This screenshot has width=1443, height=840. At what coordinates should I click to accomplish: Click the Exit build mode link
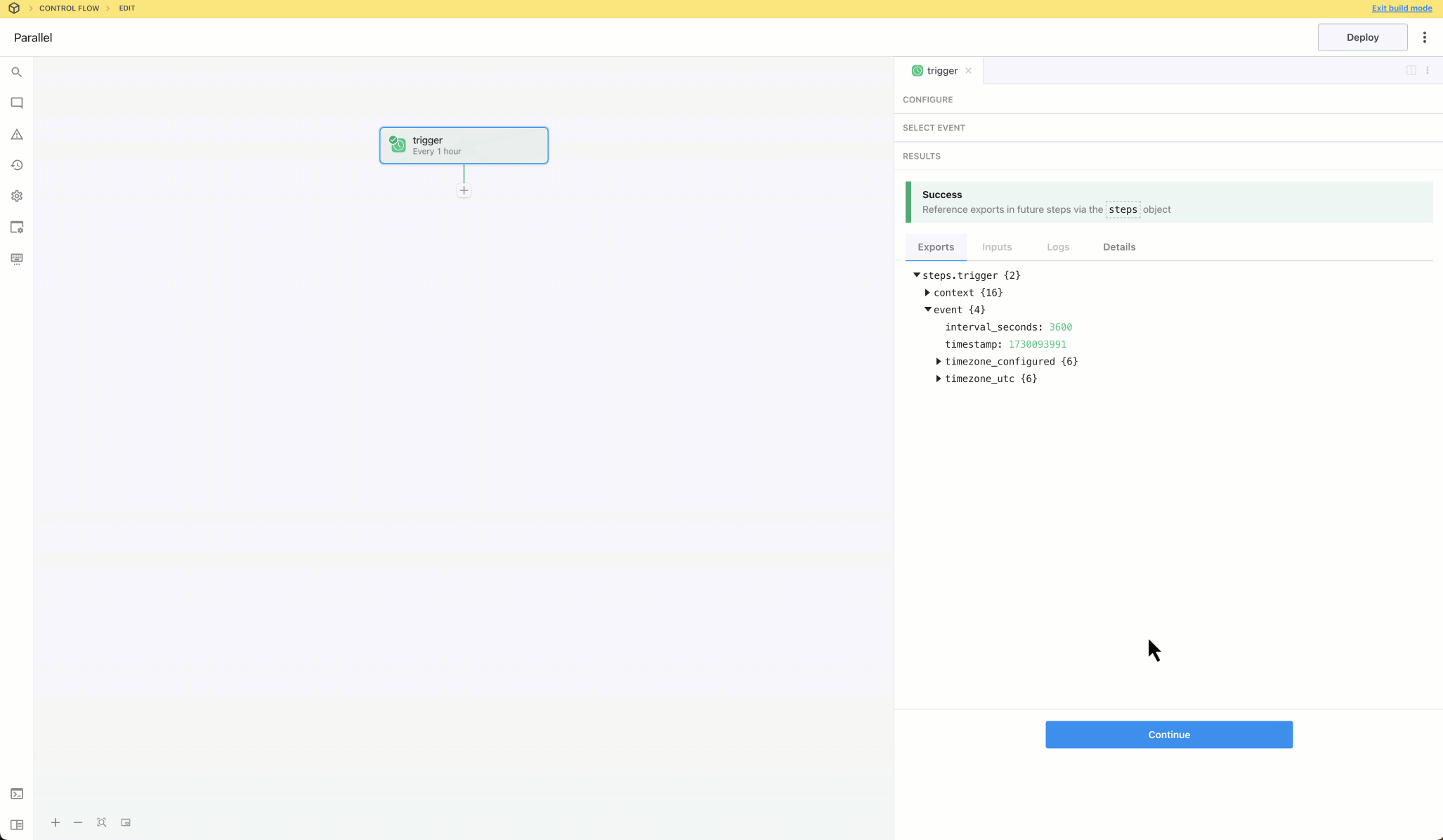(x=1402, y=8)
